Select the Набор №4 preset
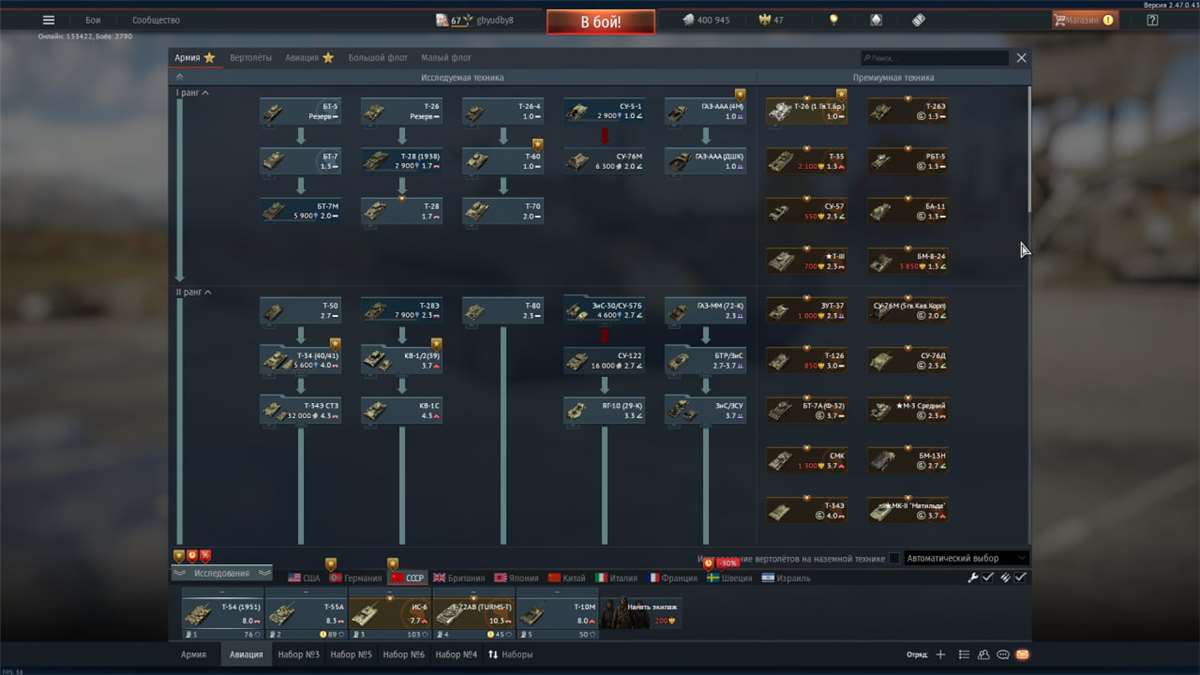Screen dimensions: 1200x675 456,655
